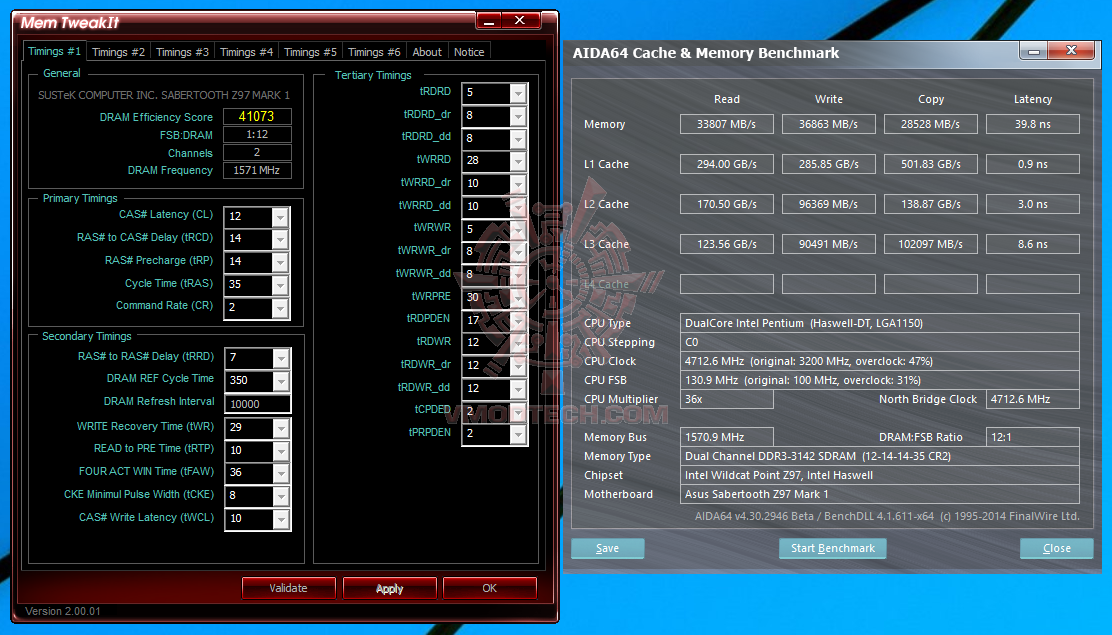Click the Validate button
Viewport: 1112px width, 635px height.
click(x=288, y=588)
